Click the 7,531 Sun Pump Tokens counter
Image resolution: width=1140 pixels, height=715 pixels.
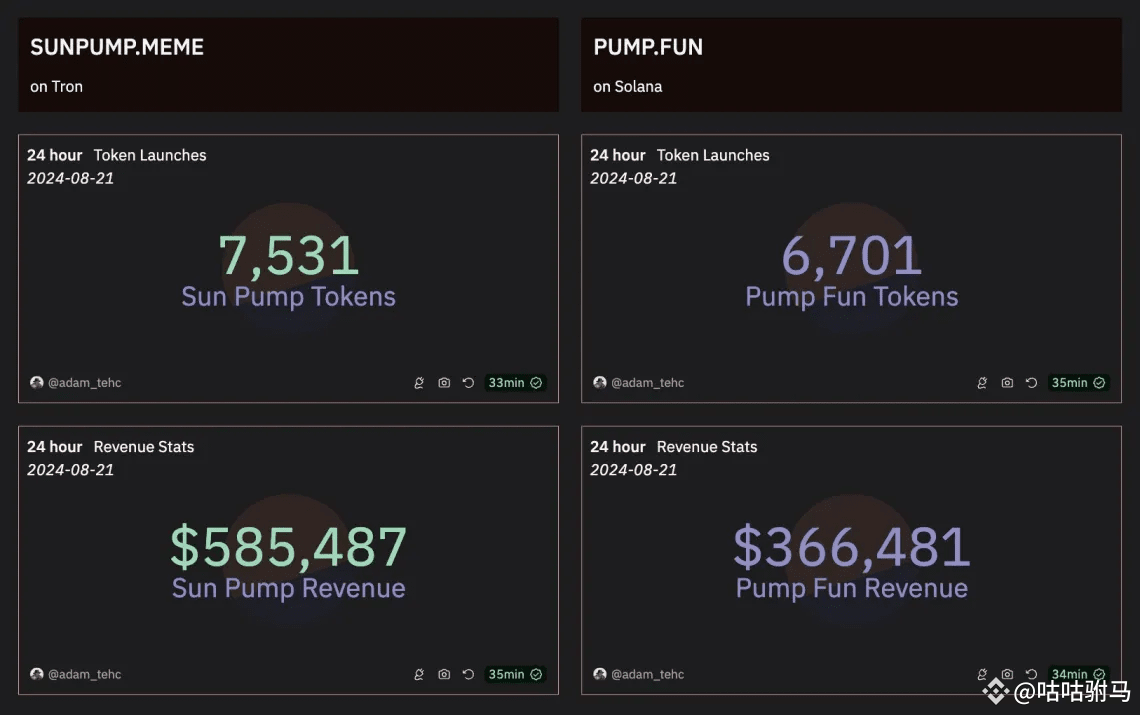click(288, 256)
